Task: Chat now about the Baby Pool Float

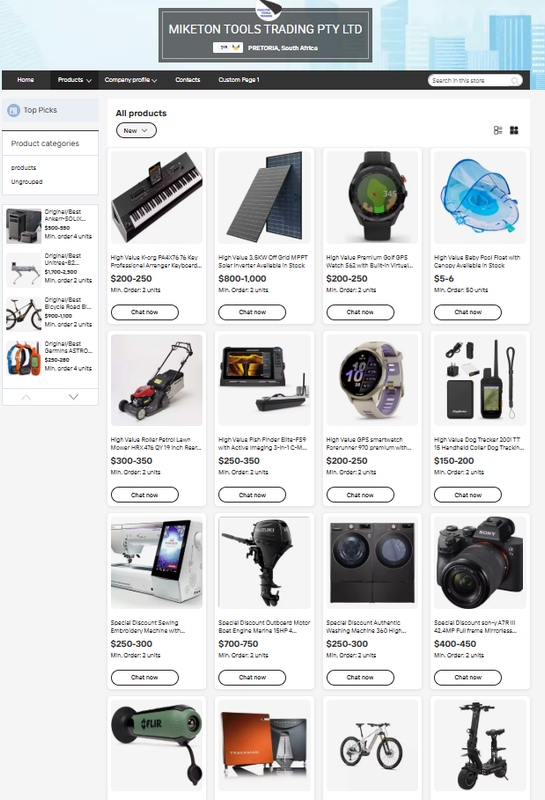Action: 468,312
